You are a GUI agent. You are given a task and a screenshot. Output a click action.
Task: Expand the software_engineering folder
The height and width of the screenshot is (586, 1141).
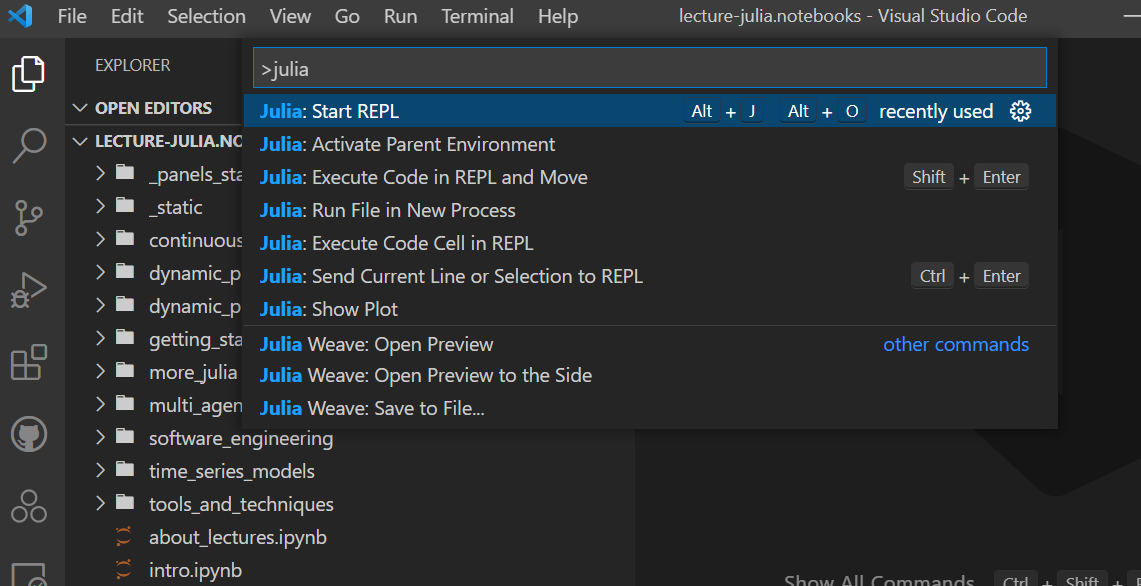click(240, 438)
